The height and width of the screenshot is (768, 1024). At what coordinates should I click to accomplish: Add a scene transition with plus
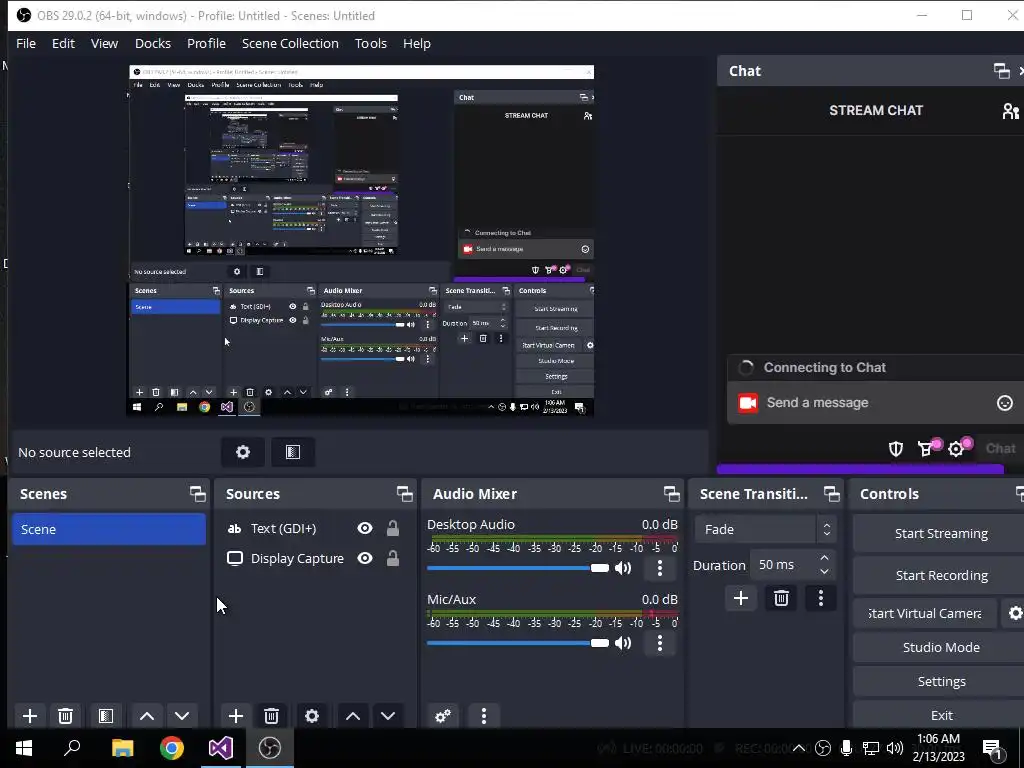pyautogui.click(x=741, y=598)
